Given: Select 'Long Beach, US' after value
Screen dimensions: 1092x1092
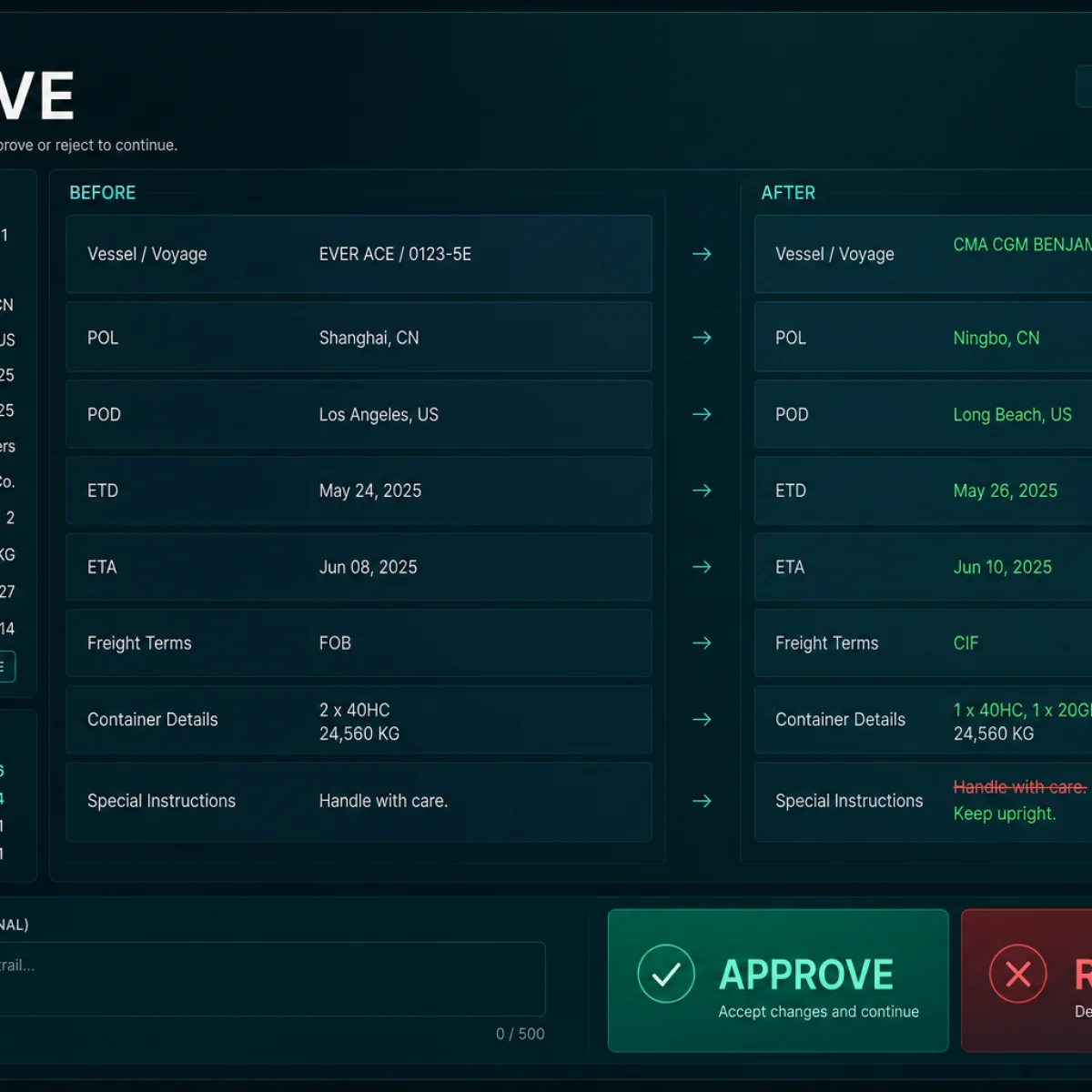Looking at the screenshot, I should (1012, 414).
